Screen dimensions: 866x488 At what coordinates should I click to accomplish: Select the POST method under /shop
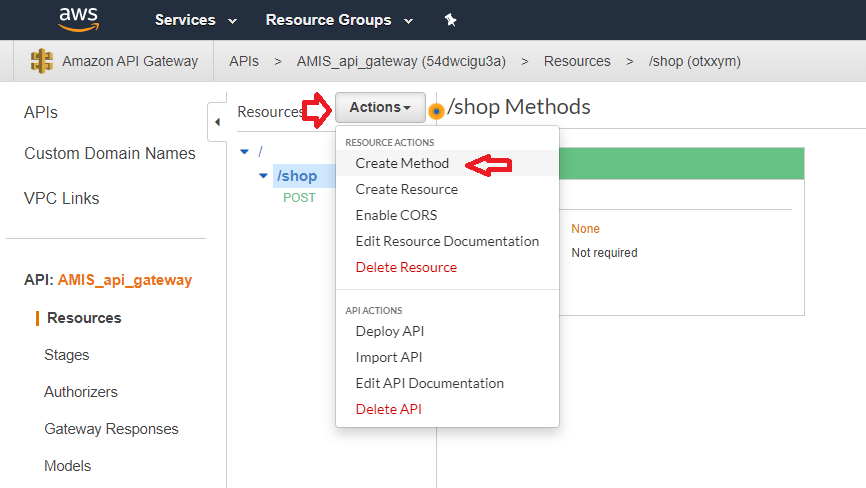(x=299, y=197)
